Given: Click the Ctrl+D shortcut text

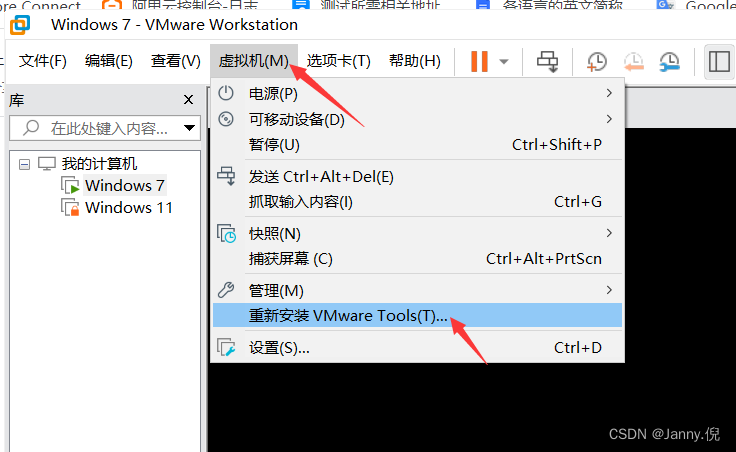Looking at the screenshot, I should [x=578, y=348].
